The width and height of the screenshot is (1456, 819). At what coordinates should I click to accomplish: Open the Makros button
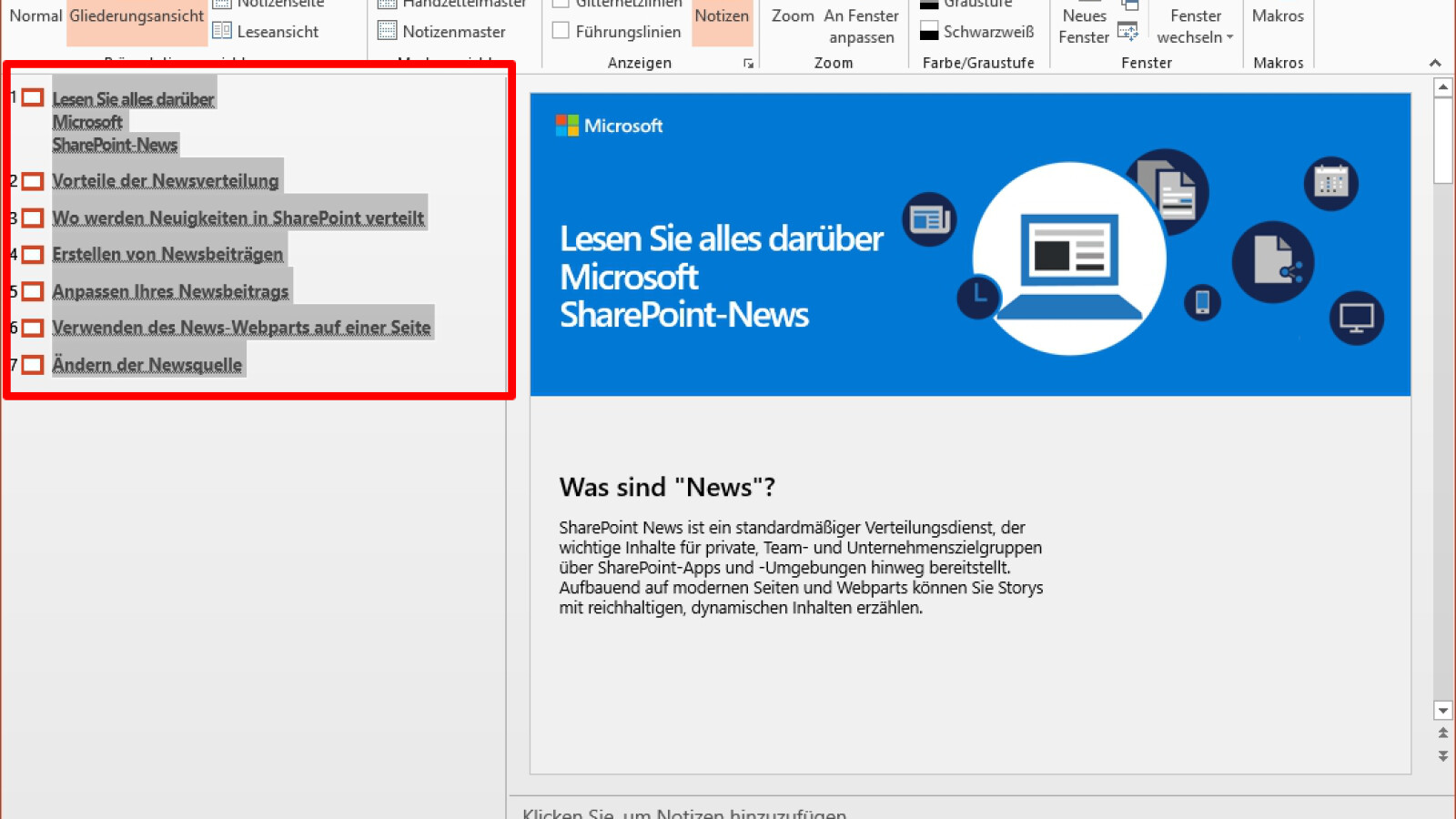click(x=1278, y=16)
